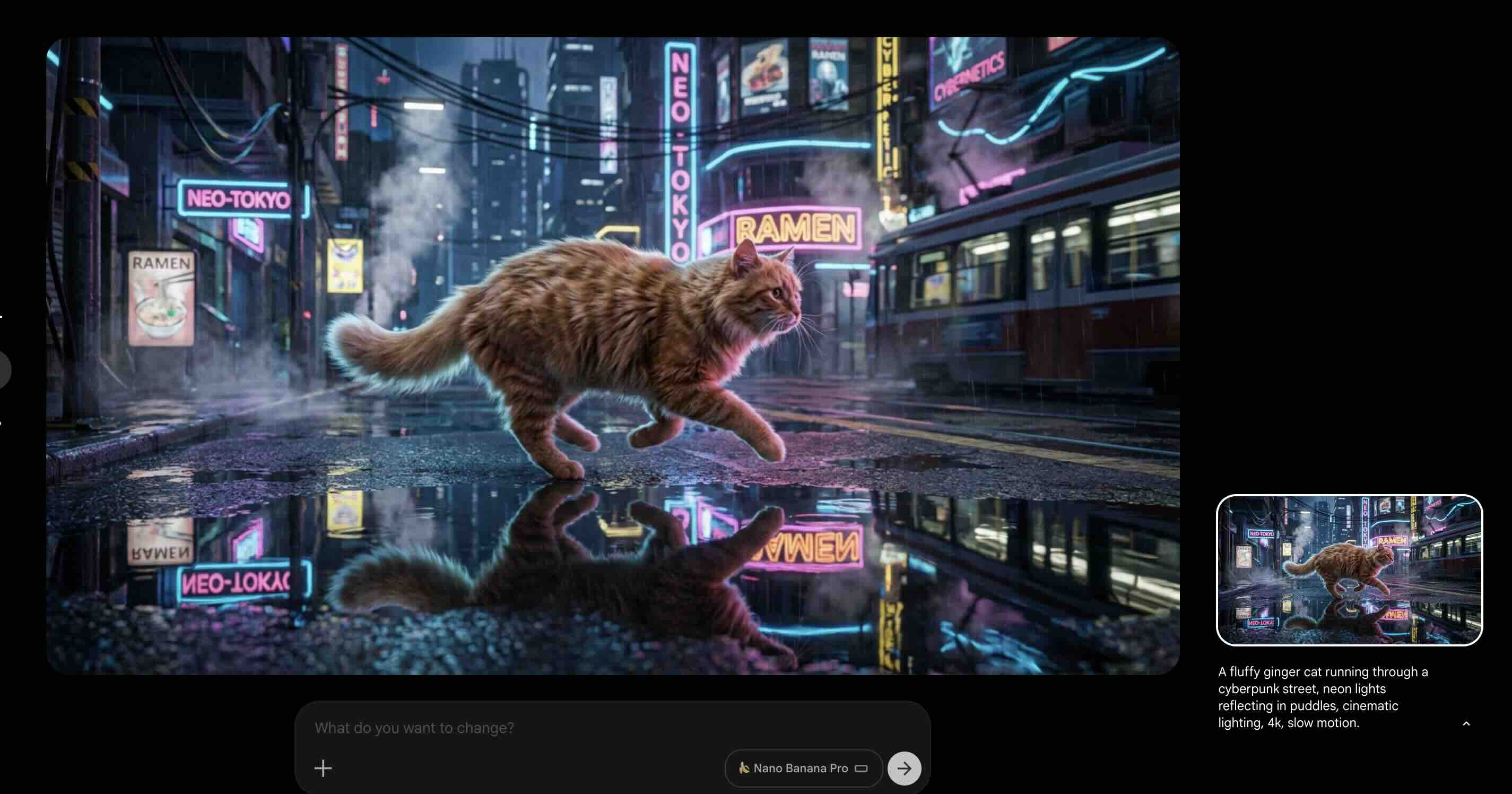Click the arrow submit button
Image resolution: width=1512 pixels, height=794 pixels.
pos(904,768)
